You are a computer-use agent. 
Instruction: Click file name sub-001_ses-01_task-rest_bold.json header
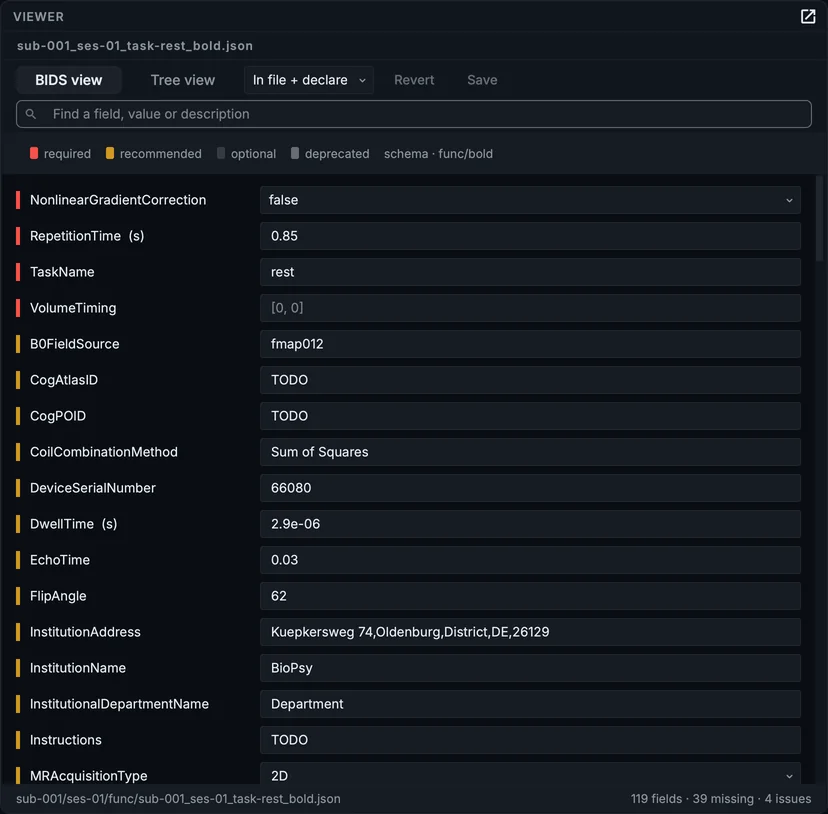135,45
